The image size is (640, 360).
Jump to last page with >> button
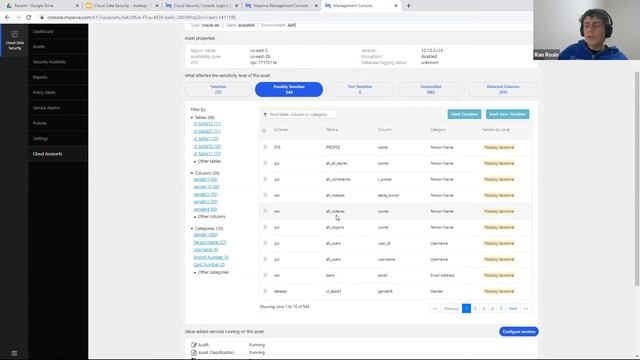click(526, 309)
